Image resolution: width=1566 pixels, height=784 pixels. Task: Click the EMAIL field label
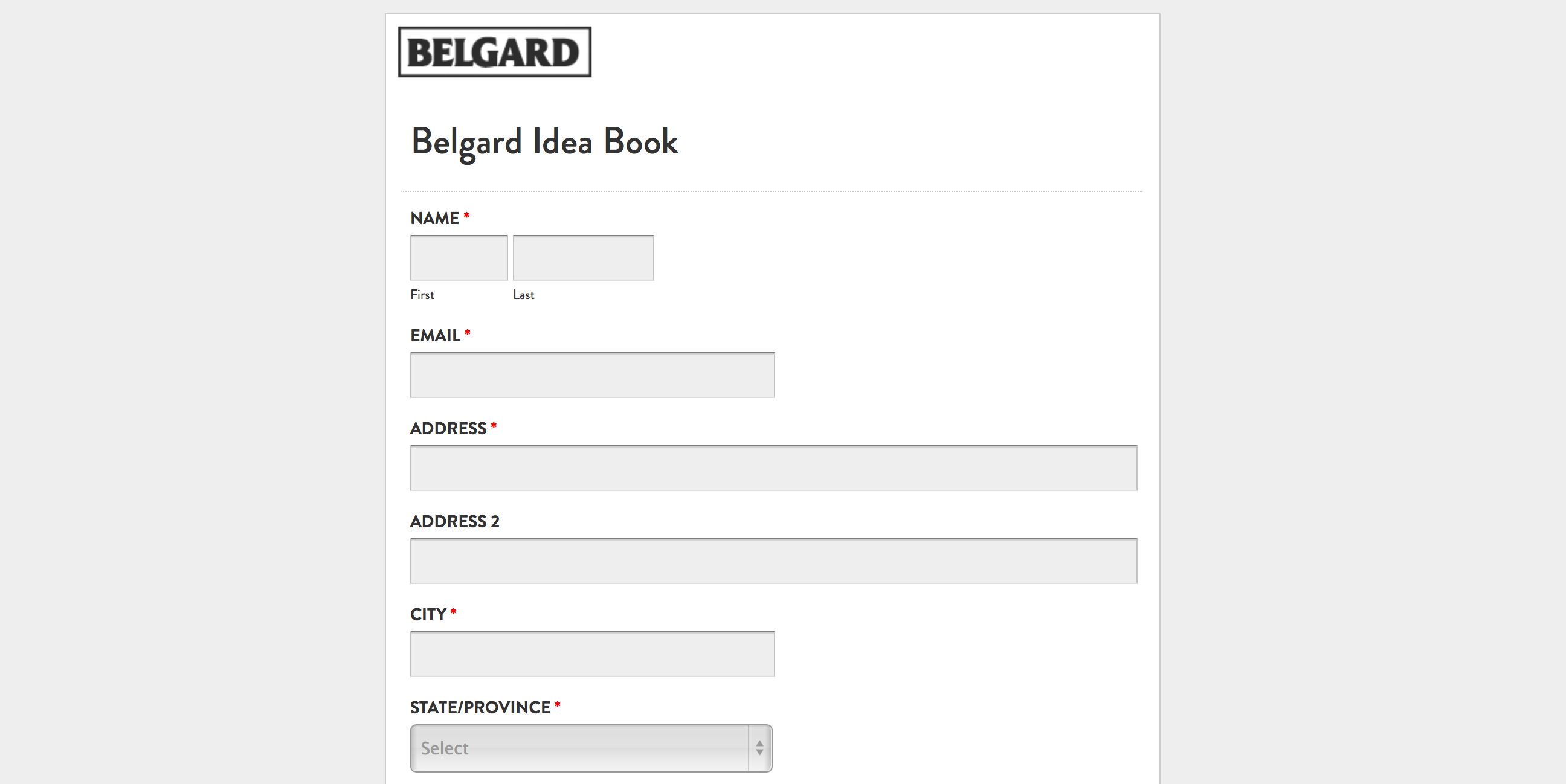pos(435,335)
